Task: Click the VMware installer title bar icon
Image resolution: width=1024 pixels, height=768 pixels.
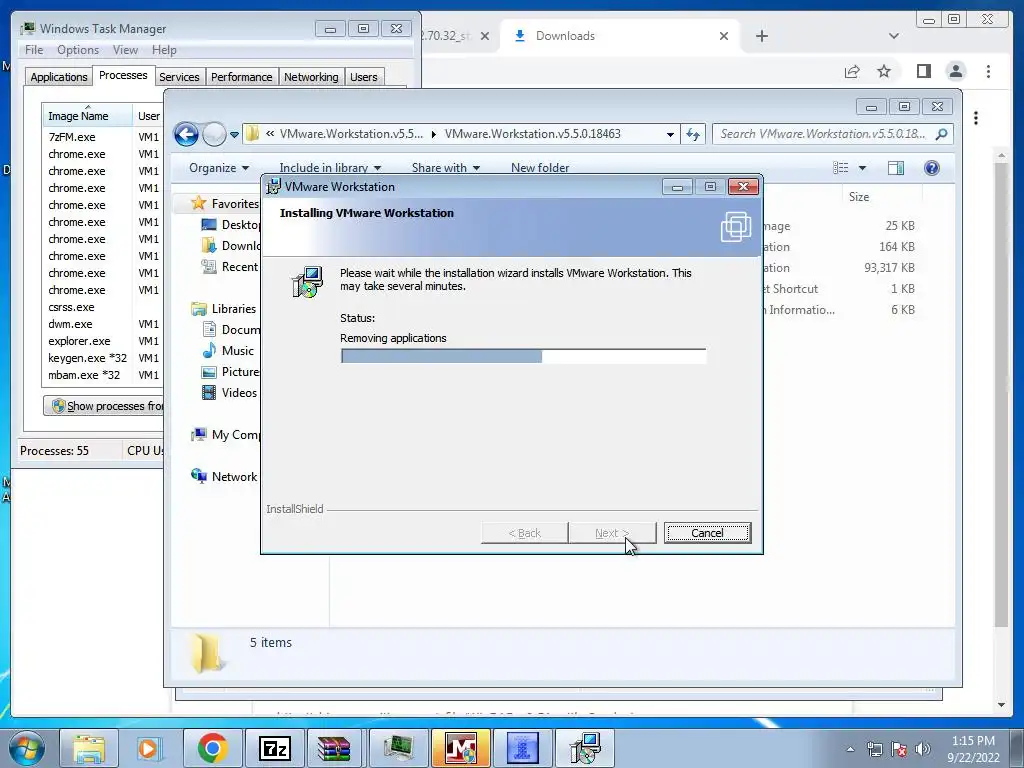Action: pos(274,187)
